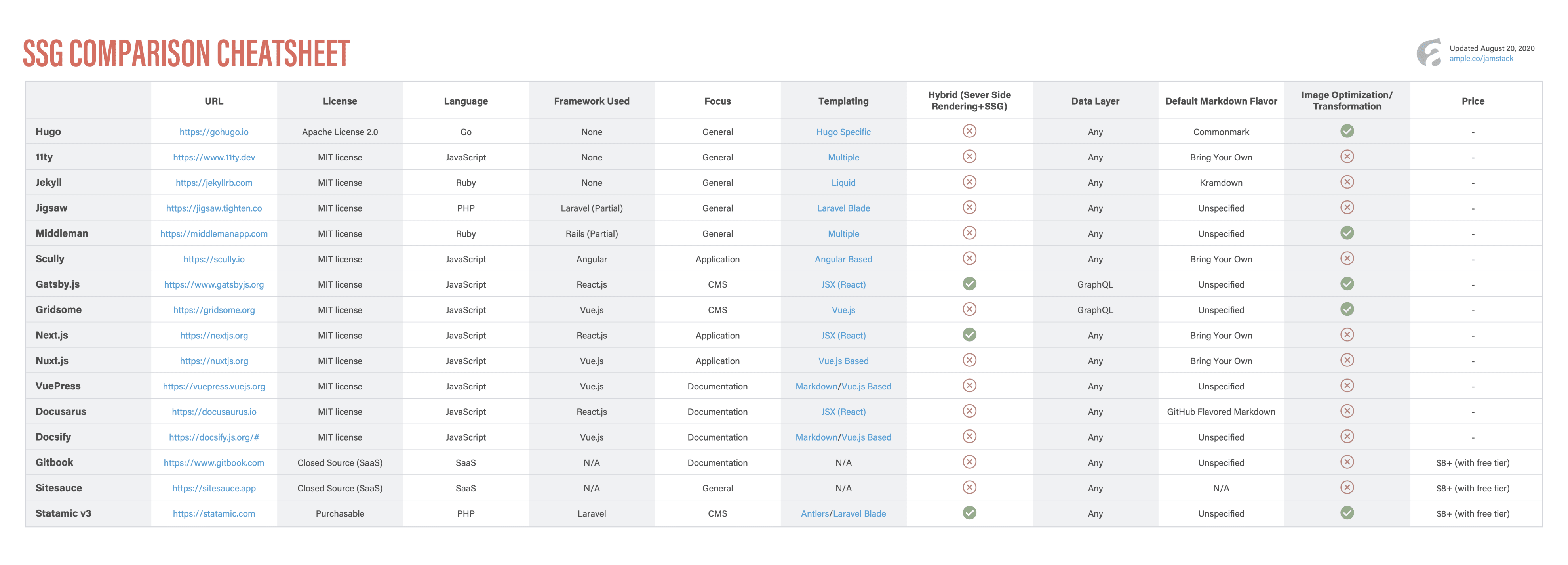Click the Antlers templating link

click(x=814, y=514)
